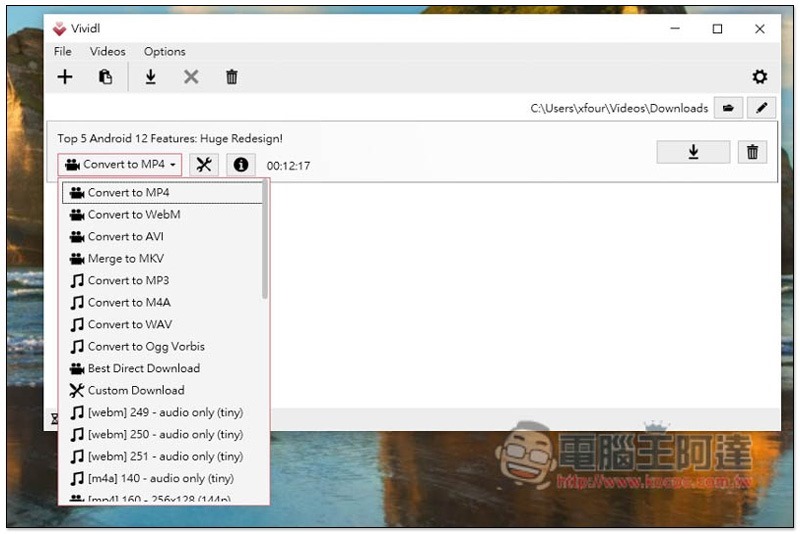Screen dimensions: 800x534
Task: Collapse the Convert to MP4 dropdown
Action: 120,165
